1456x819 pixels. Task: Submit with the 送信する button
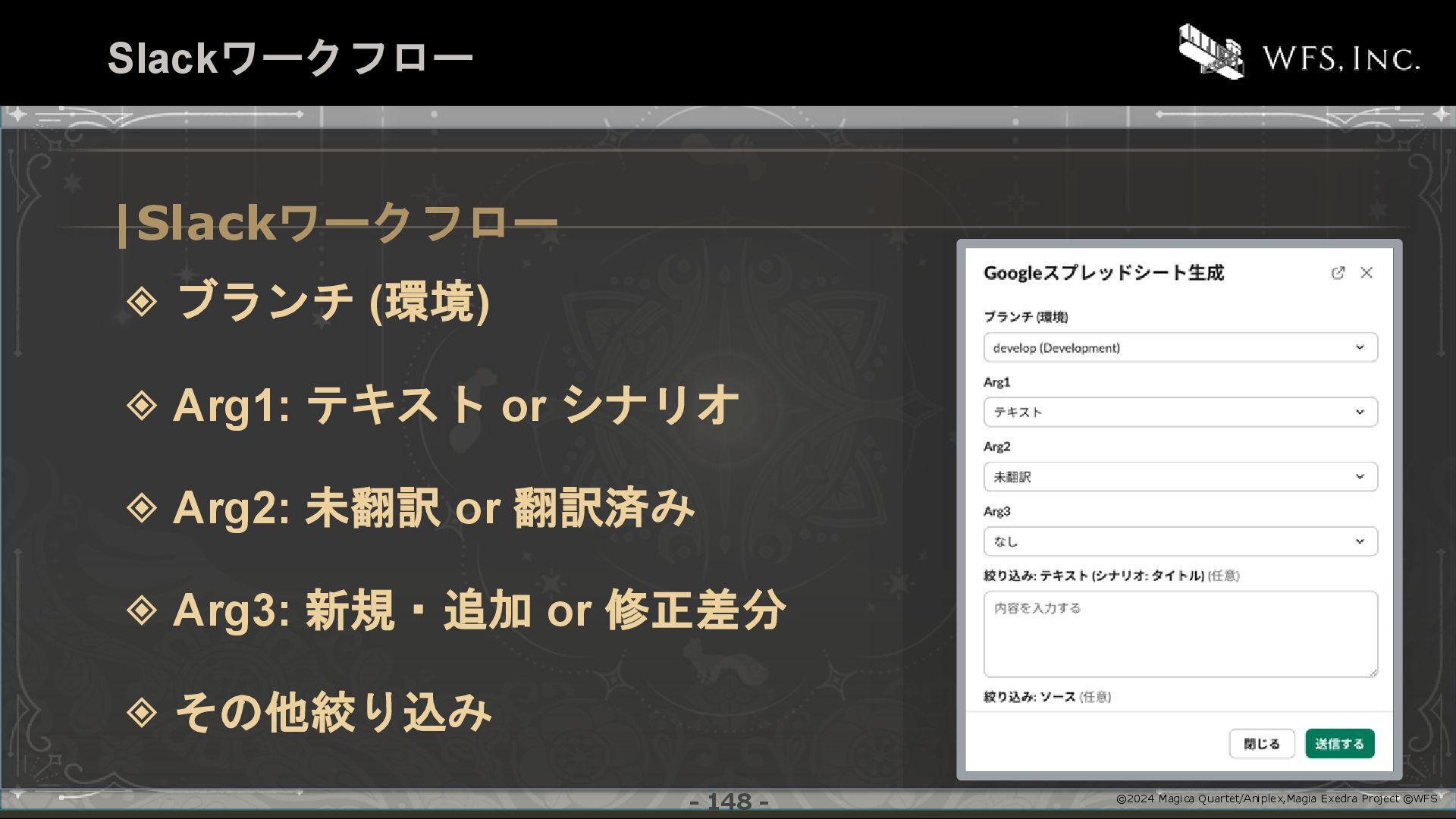[x=1340, y=744]
